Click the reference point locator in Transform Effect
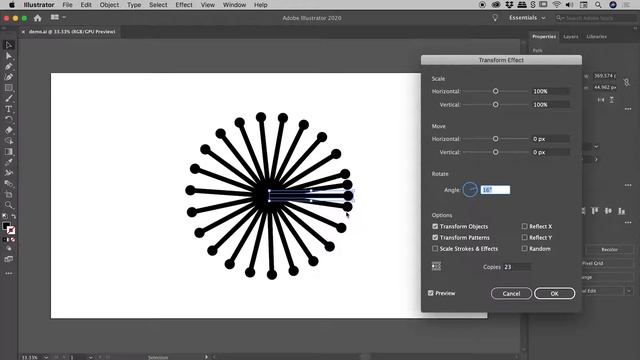This screenshot has height=360, width=640. coord(436,267)
